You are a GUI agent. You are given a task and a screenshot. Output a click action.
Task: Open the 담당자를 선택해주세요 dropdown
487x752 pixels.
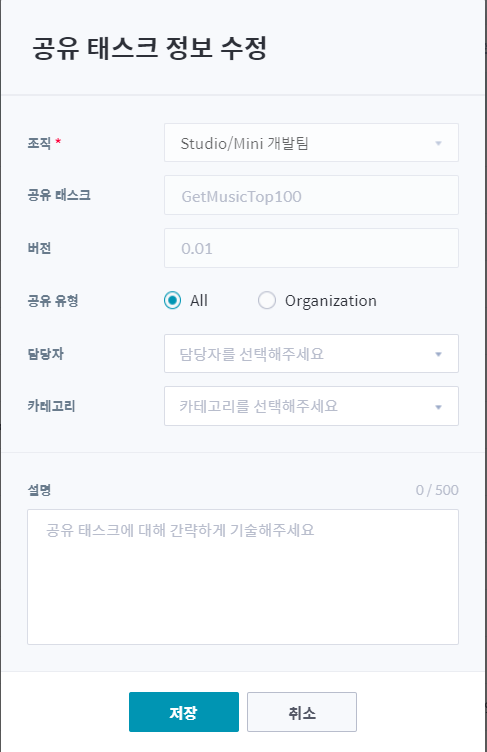click(x=311, y=353)
